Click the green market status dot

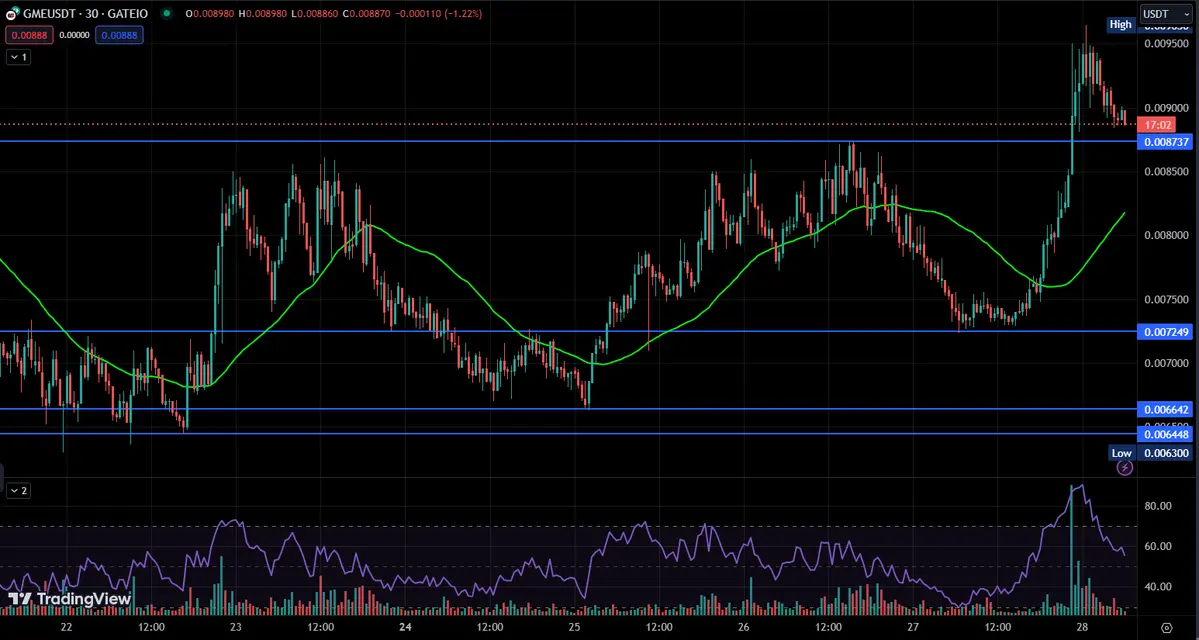point(167,15)
